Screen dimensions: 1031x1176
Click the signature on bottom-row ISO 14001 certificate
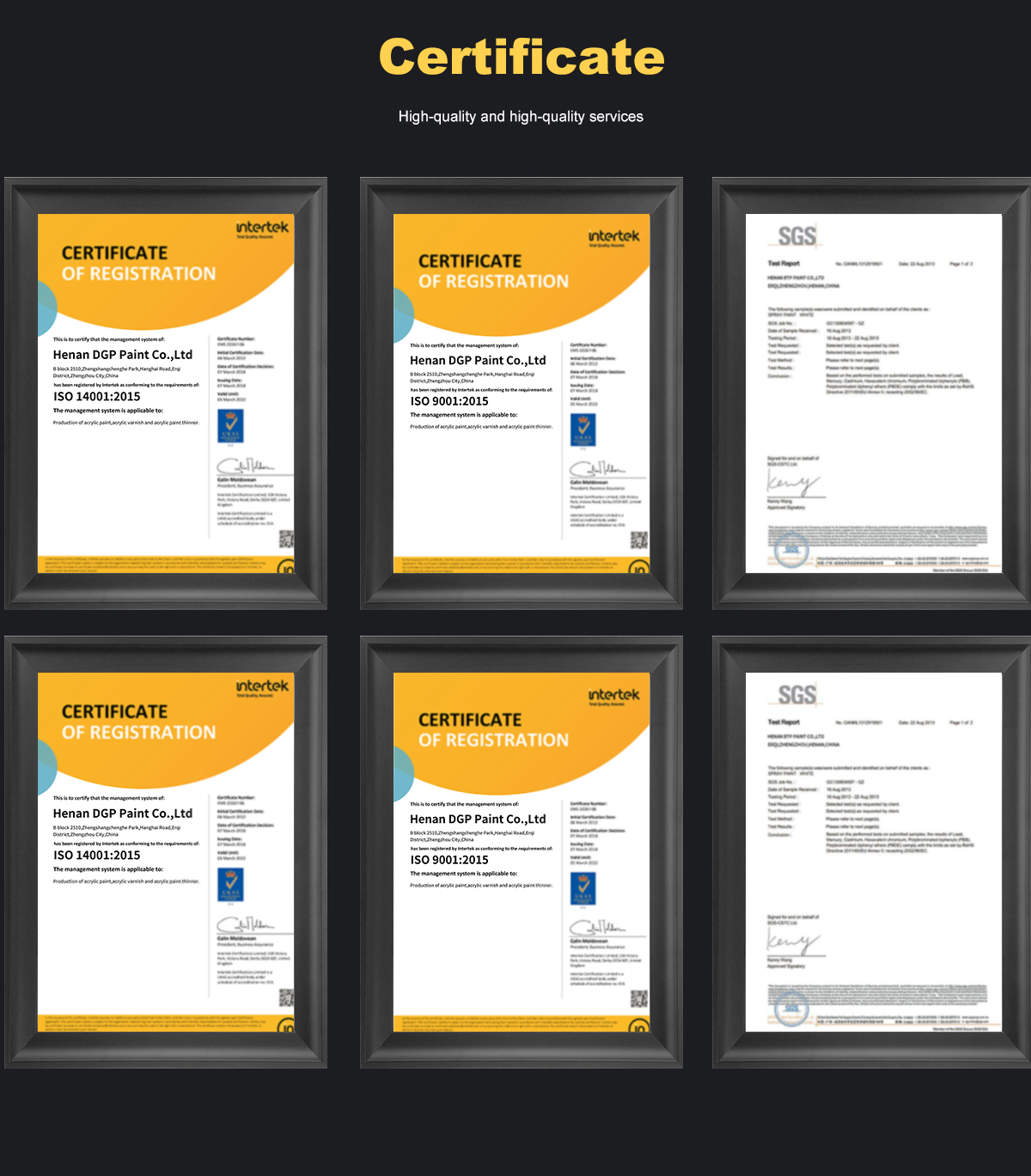click(247, 925)
